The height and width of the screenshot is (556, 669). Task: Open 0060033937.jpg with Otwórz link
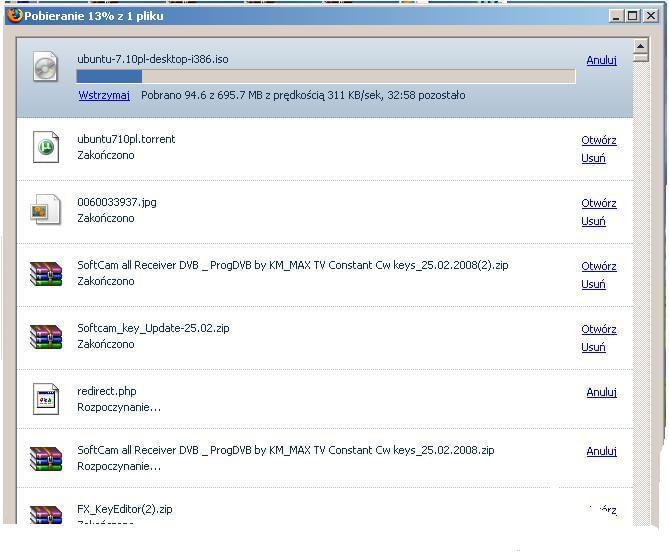599,203
